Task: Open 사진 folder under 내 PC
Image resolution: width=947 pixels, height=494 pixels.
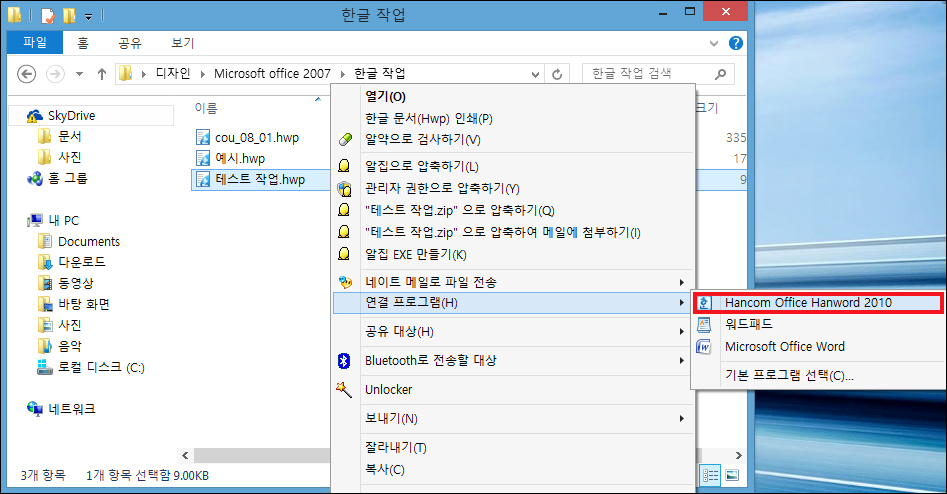Action: [x=69, y=326]
